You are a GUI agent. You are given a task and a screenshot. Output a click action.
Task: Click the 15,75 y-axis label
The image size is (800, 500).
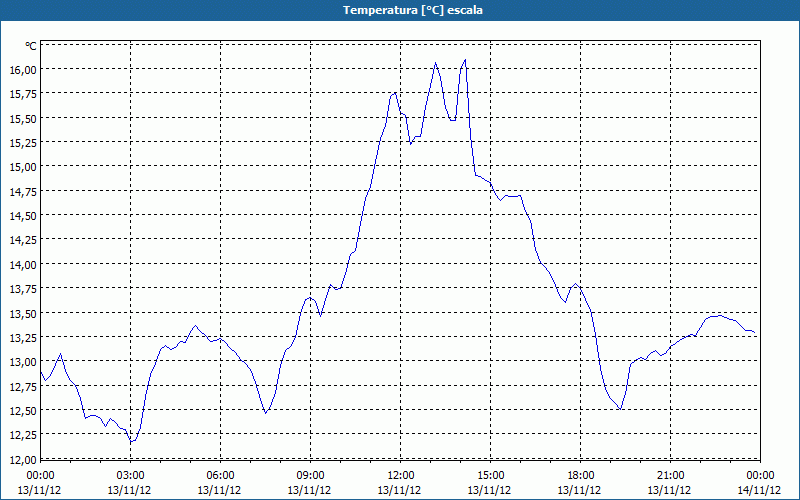(x=23, y=94)
